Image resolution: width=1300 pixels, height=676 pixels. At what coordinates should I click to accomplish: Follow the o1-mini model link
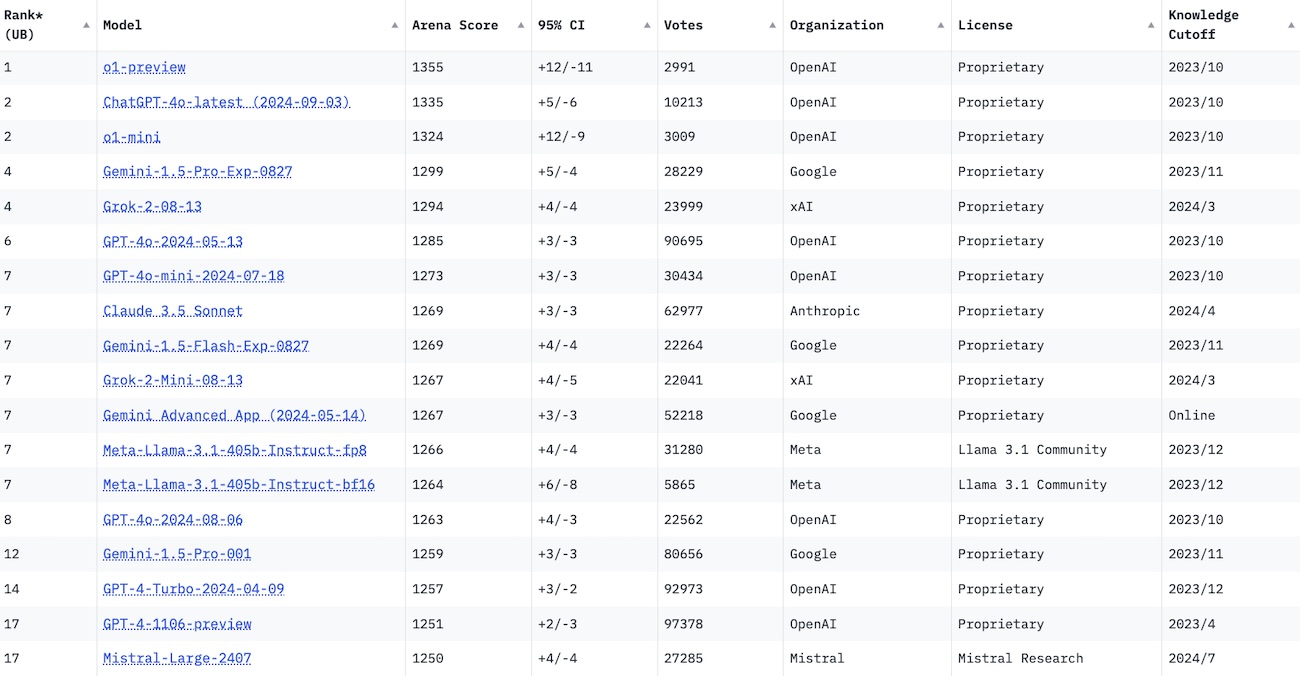[x=131, y=137]
